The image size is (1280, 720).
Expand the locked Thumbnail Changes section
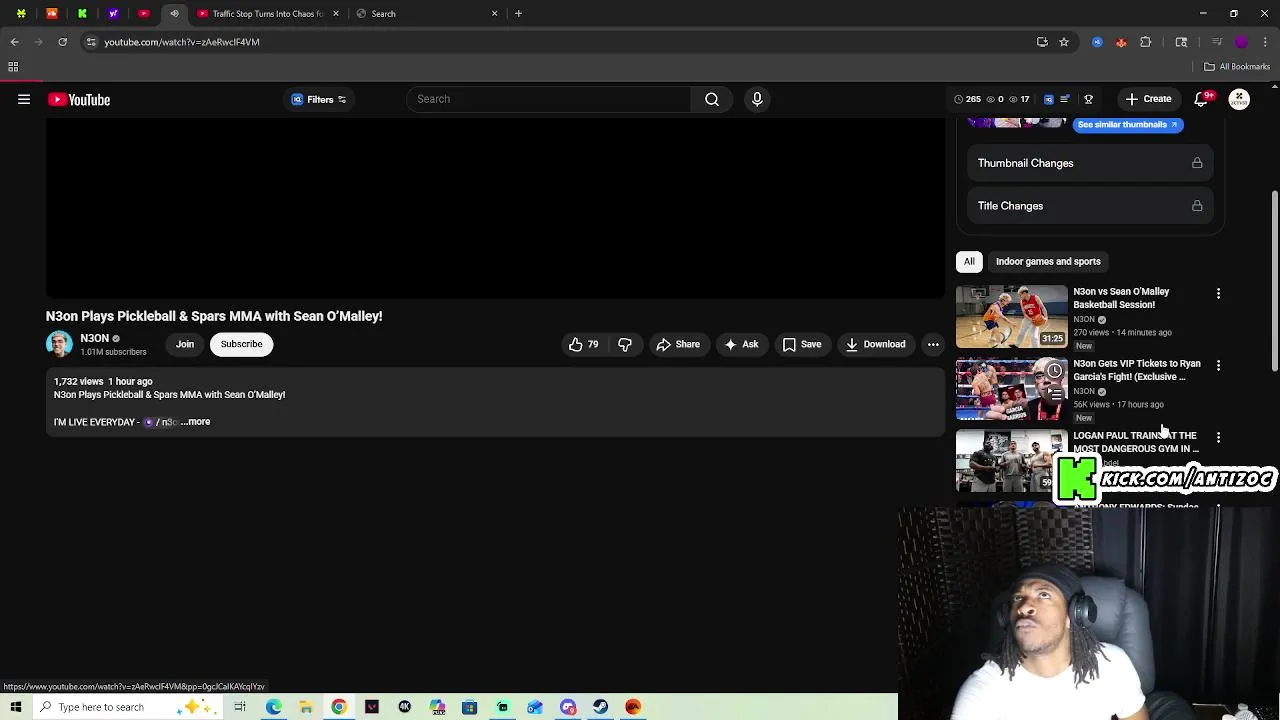(1089, 163)
